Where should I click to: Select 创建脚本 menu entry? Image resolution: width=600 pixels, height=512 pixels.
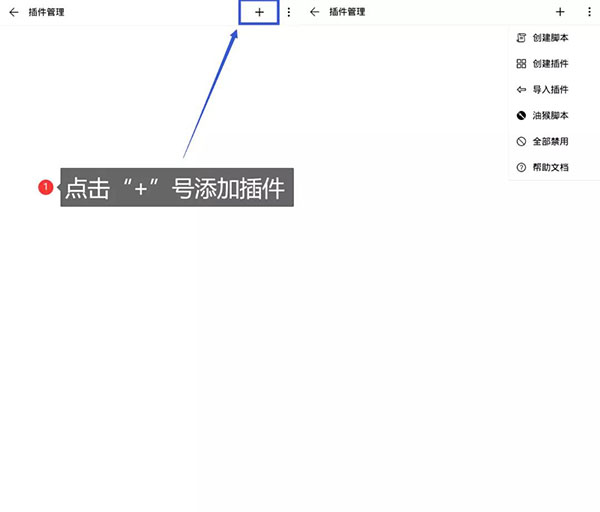pos(554,38)
